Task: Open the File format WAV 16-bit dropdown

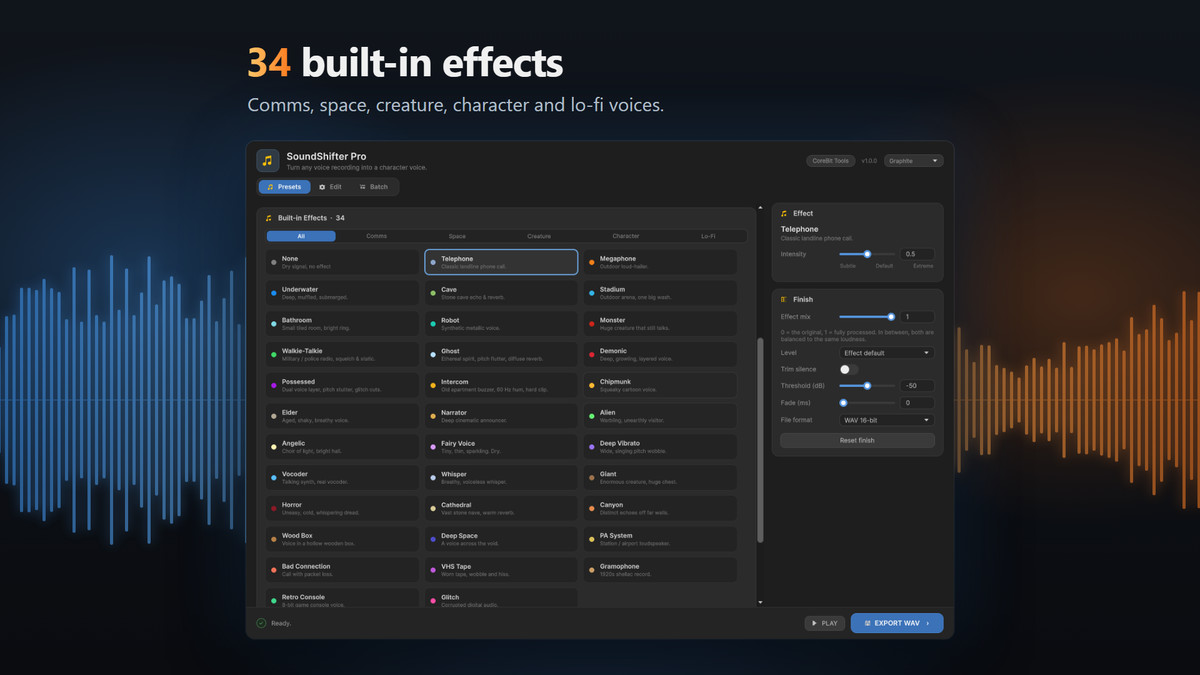Action: coord(887,420)
